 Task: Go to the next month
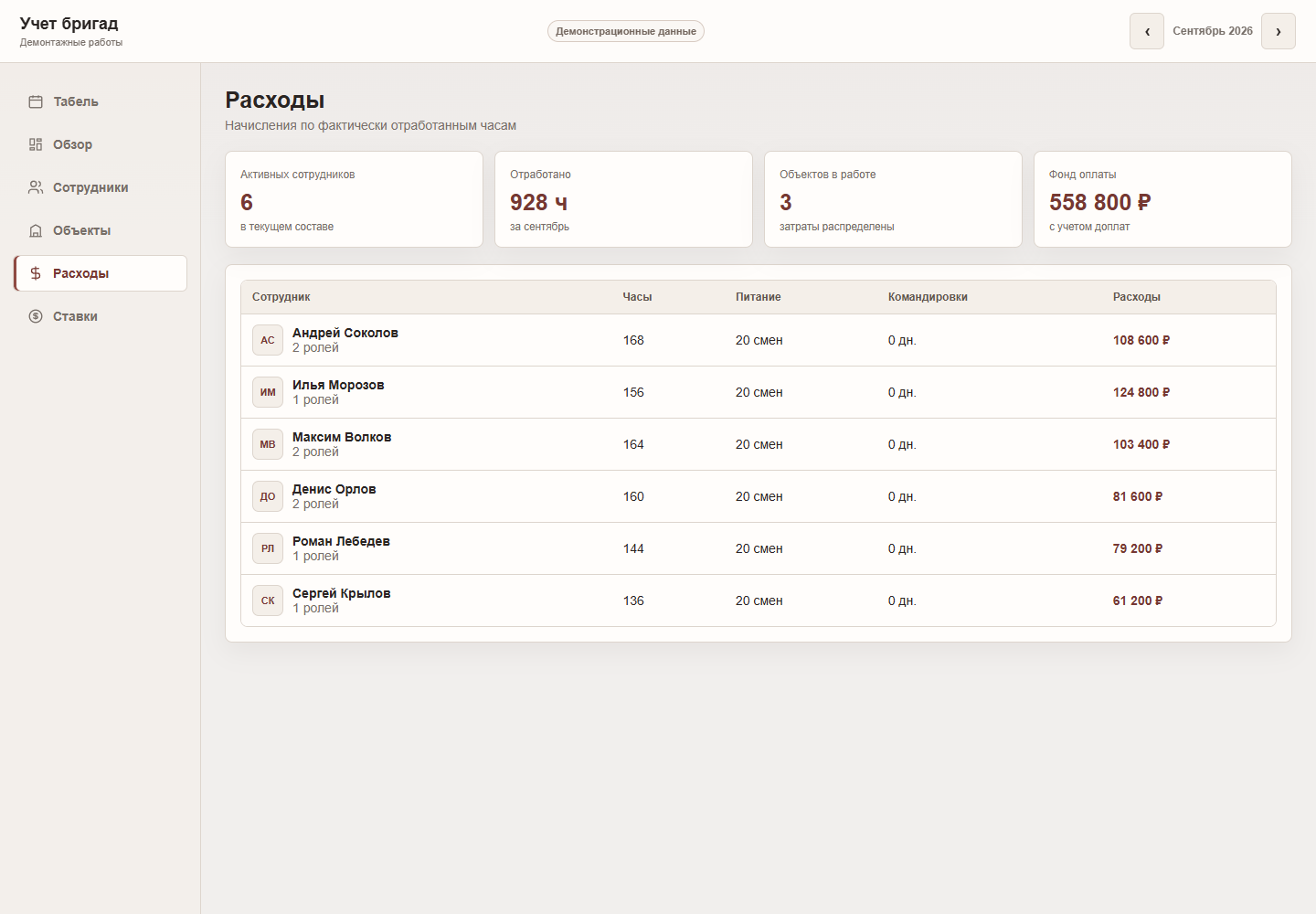(x=1279, y=31)
